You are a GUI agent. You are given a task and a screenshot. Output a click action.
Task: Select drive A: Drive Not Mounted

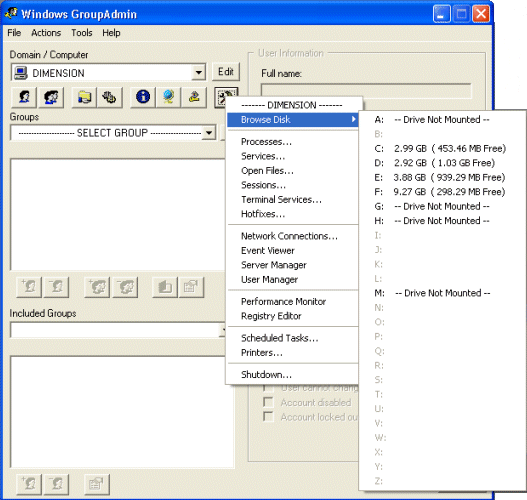click(x=442, y=120)
